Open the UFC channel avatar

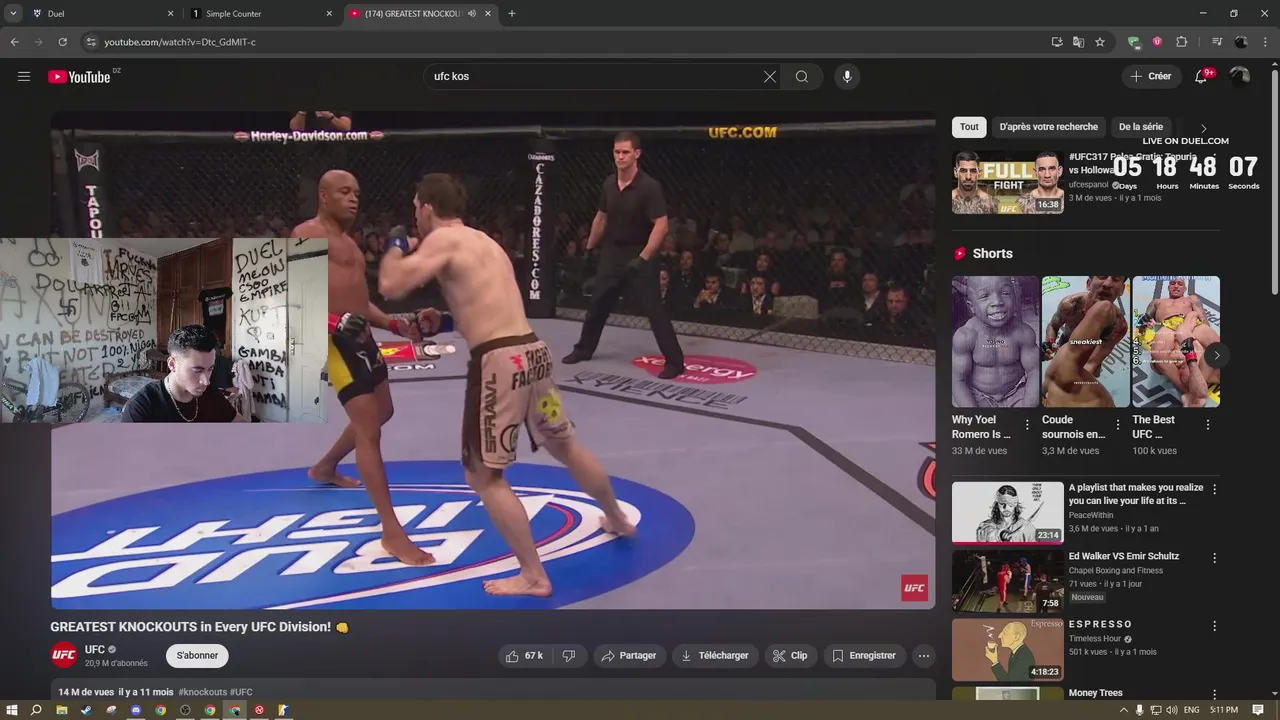tap(64, 656)
